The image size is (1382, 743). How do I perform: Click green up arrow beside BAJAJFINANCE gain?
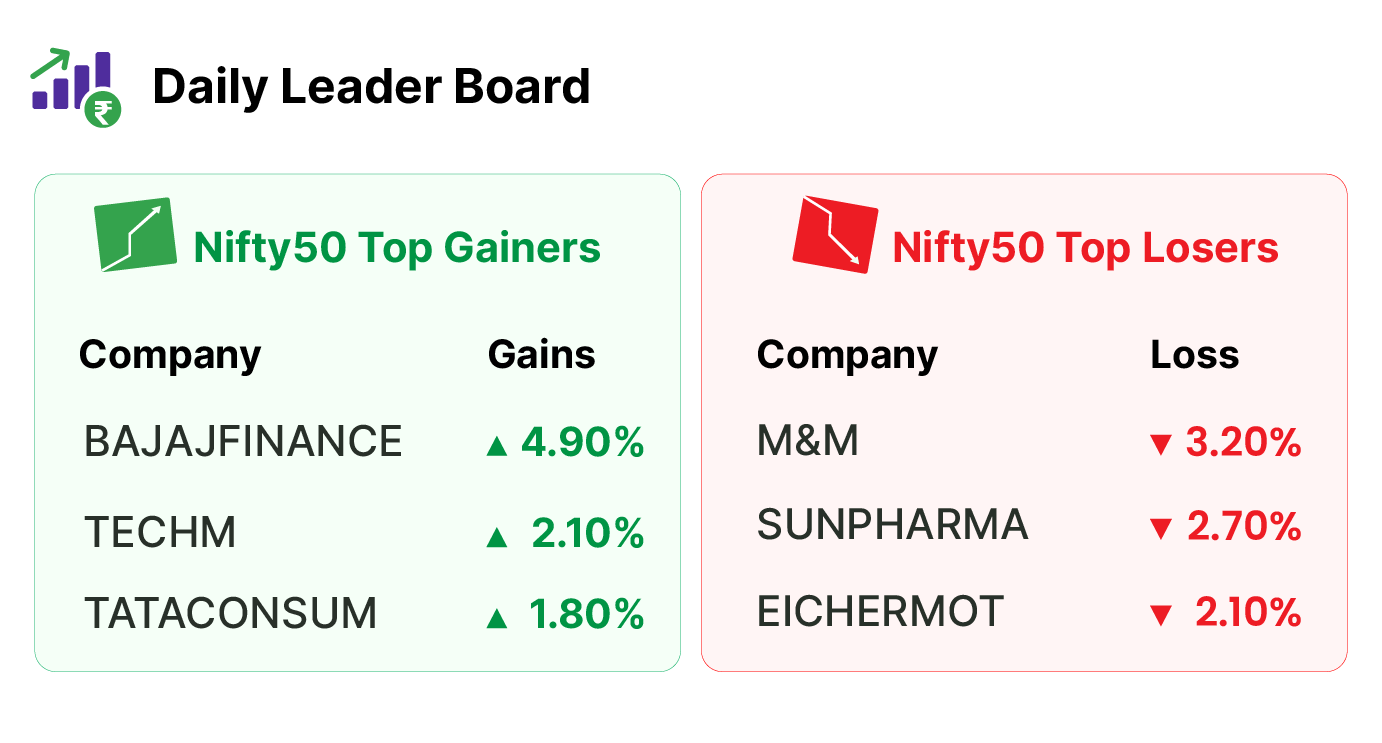[496, 445]
